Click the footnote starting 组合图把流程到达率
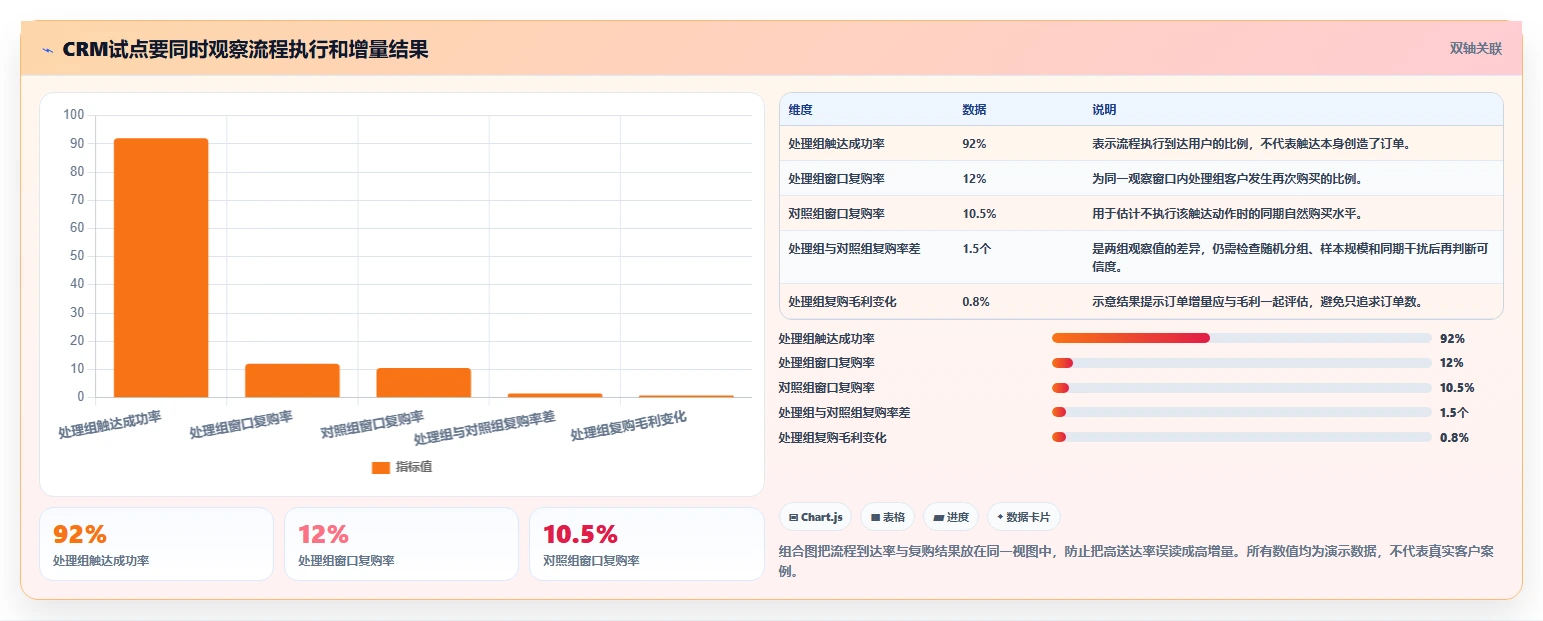Viewport: 1543px width, 621px height. coord(1137,561)
